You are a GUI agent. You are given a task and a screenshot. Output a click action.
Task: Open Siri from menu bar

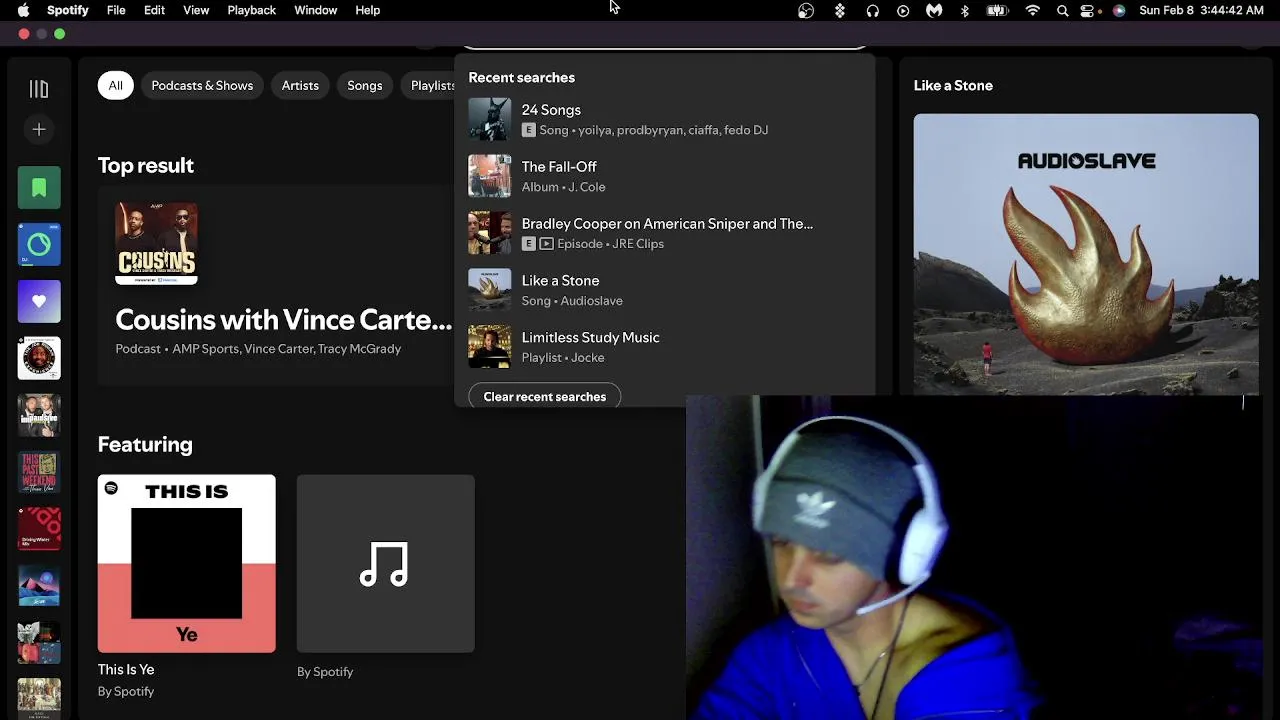click(x=1118, y=10)
